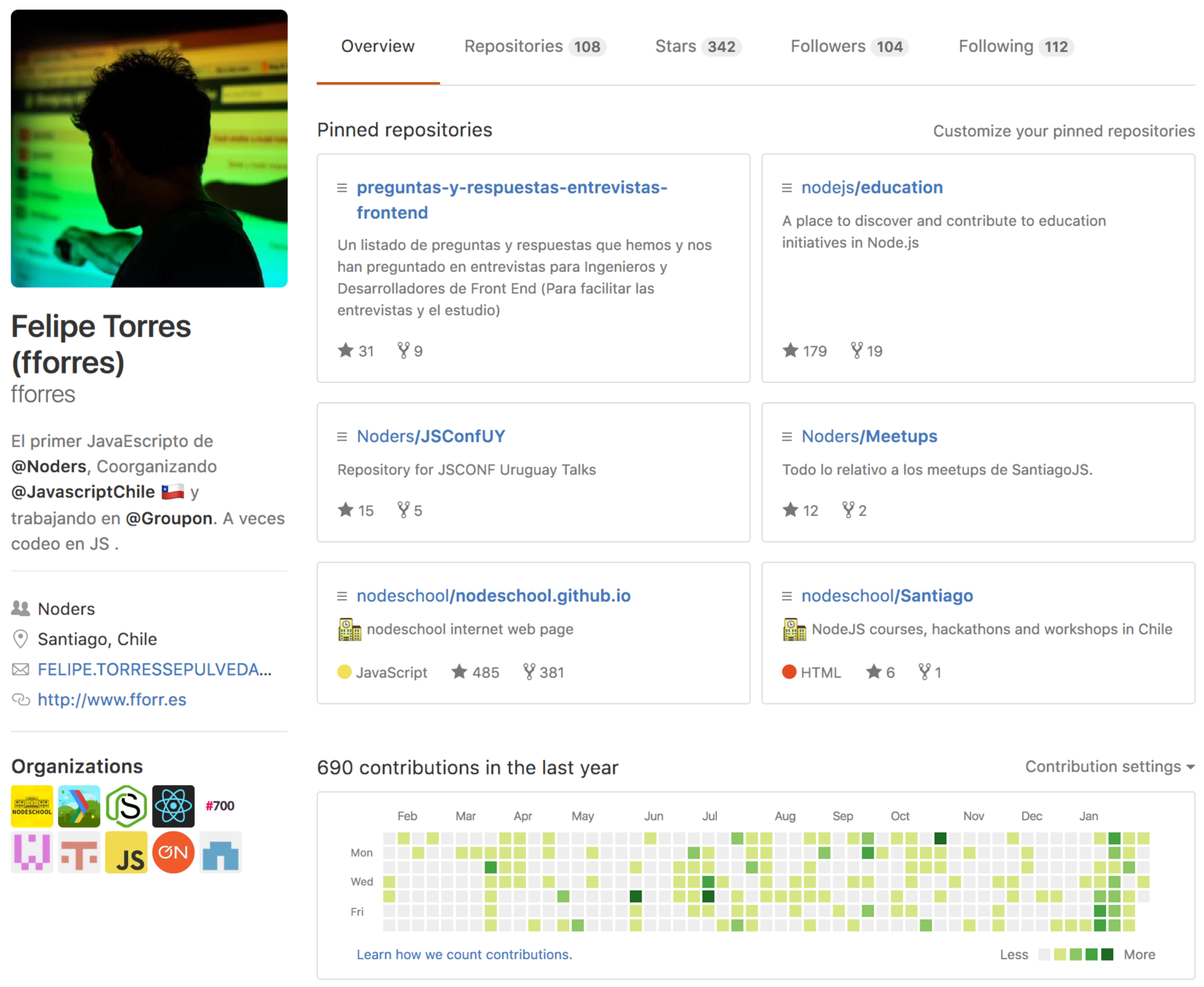The width and height of the screenshot is (1204, 987).
Task: Open the @Noders mention in bio
Action: coord(49,466)
